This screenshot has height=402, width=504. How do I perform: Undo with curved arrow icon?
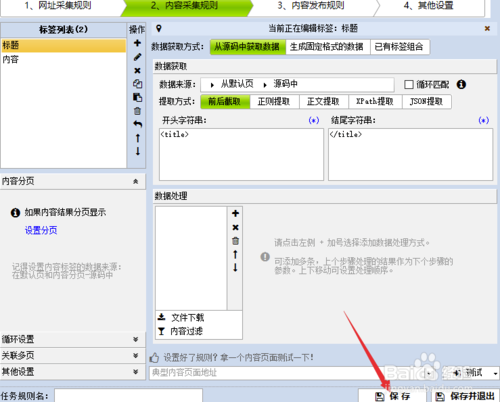tap(137, 124)
